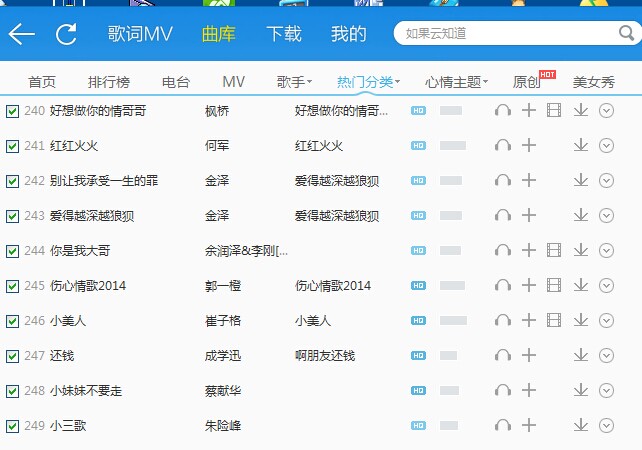
Task: Expand the 热门分类 dropdown
Action: click(368, 82)
